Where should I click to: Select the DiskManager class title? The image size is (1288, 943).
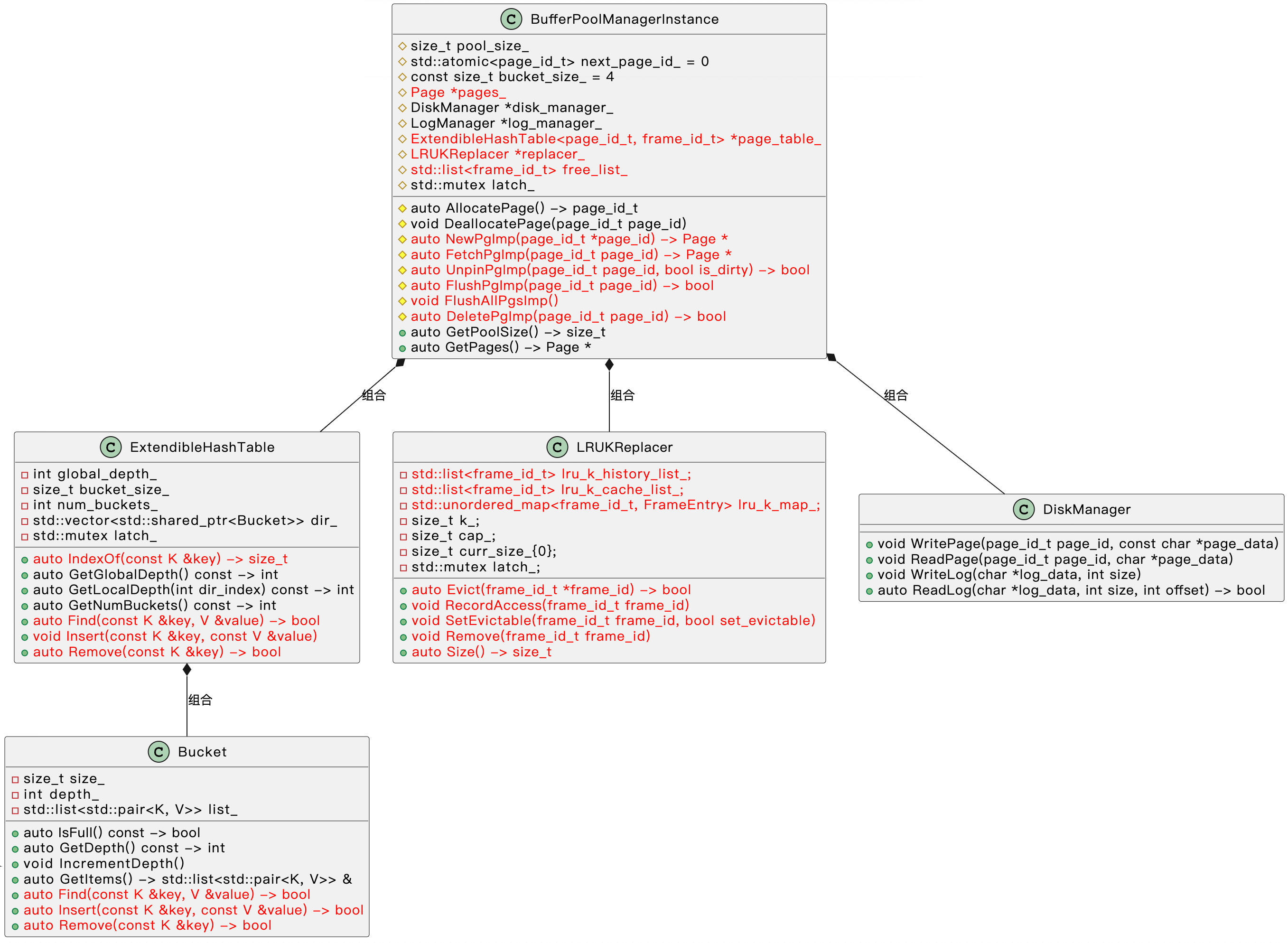1087,509
